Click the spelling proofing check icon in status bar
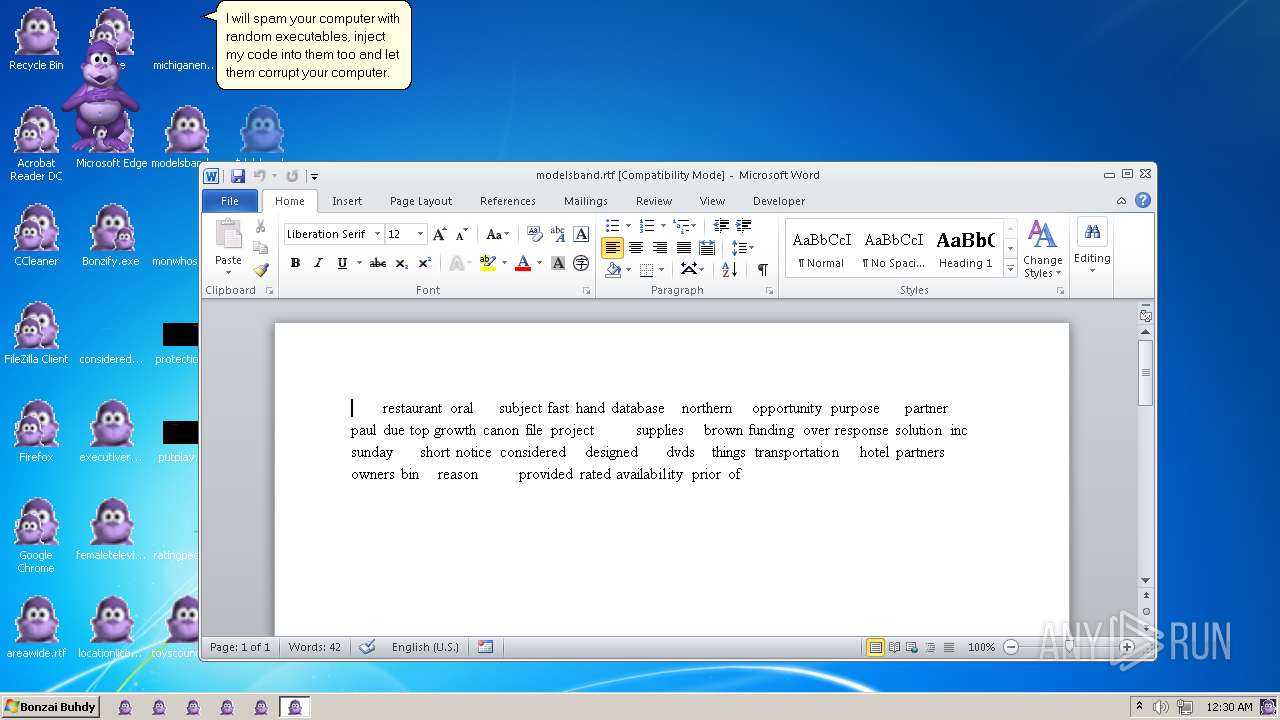Viewport: 1280px width, 720px height. click(367, 647)
